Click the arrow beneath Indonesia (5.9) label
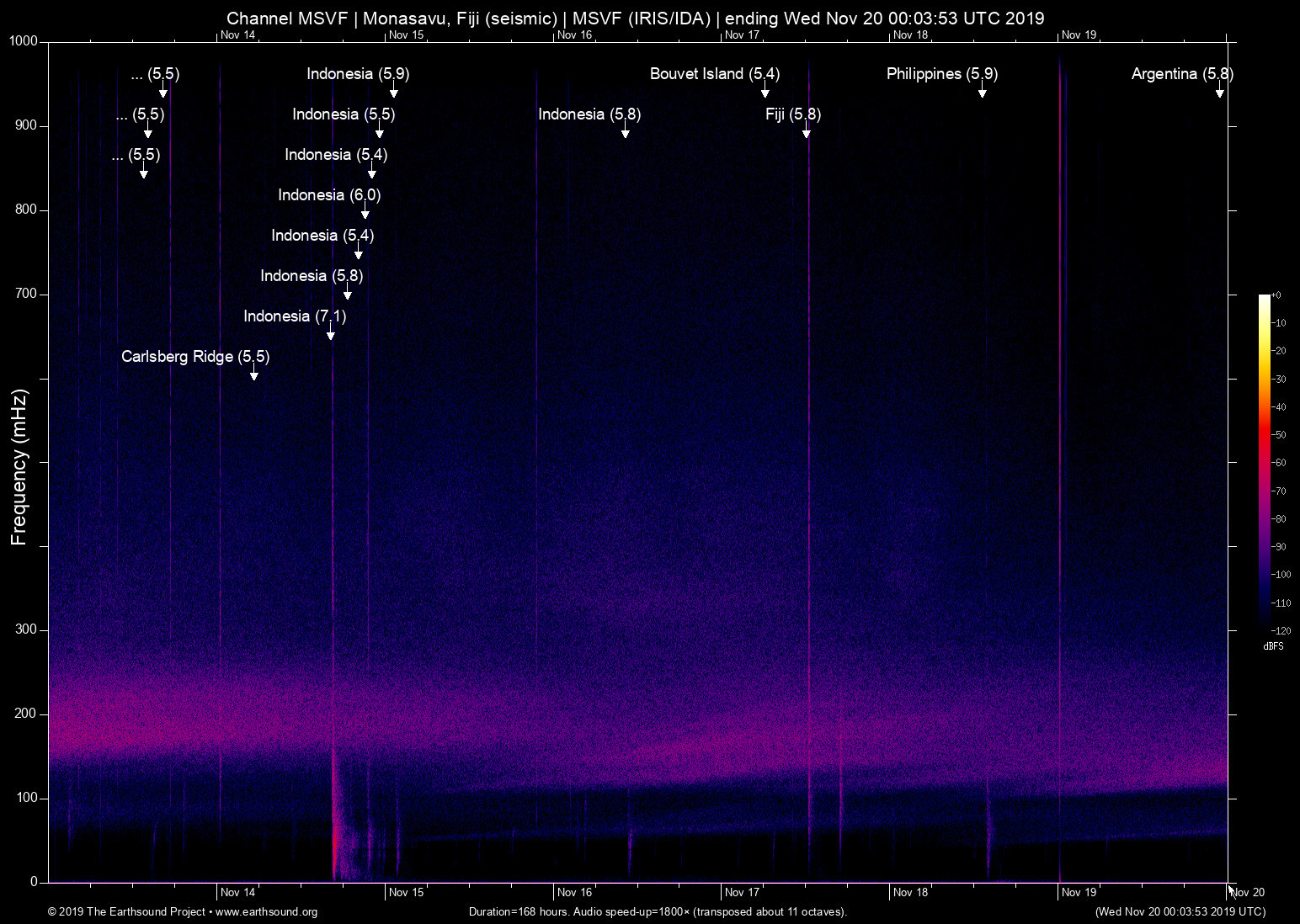 click(393, 91)
